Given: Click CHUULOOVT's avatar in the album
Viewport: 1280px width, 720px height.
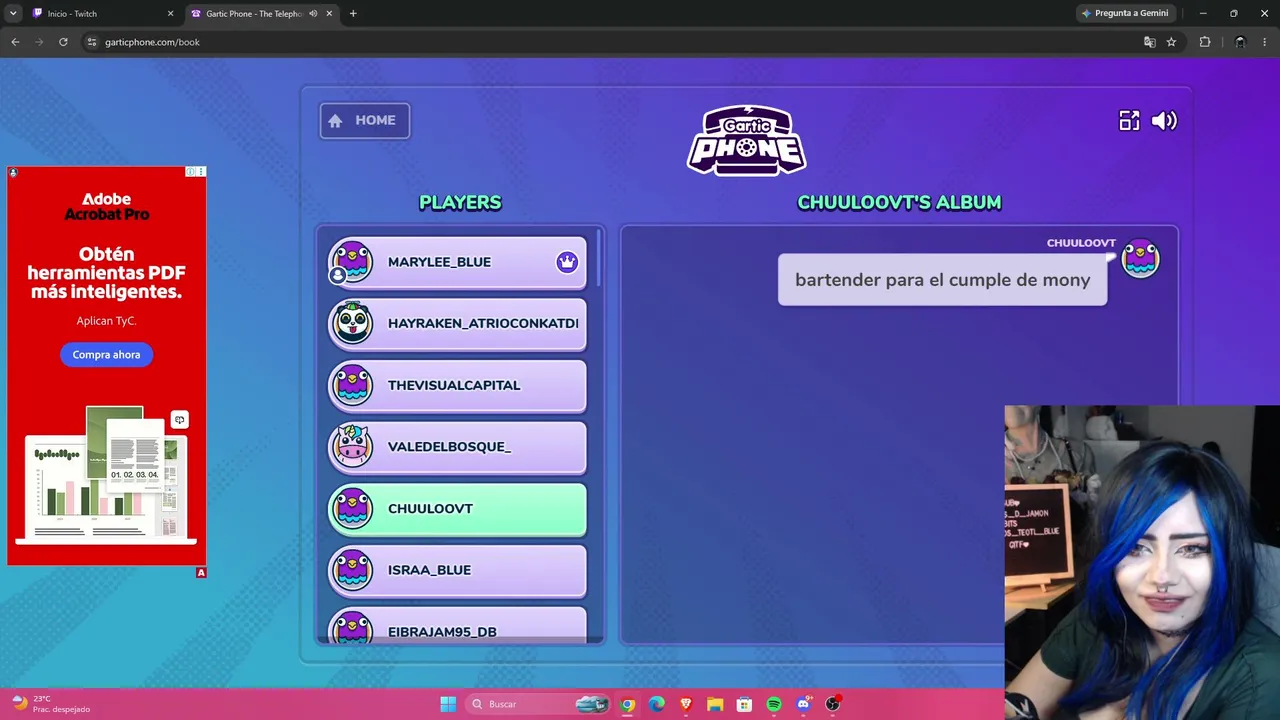Looking at the screenshot, I should pos(1140,259).
